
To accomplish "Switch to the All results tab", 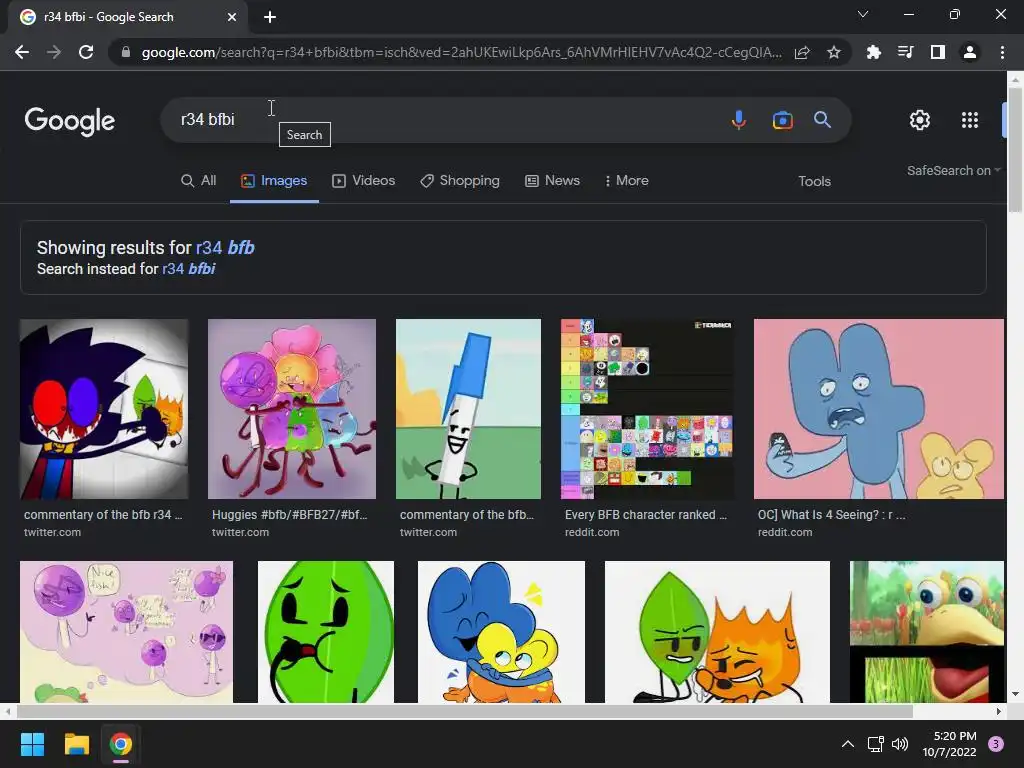I will [x=199, y=181].
